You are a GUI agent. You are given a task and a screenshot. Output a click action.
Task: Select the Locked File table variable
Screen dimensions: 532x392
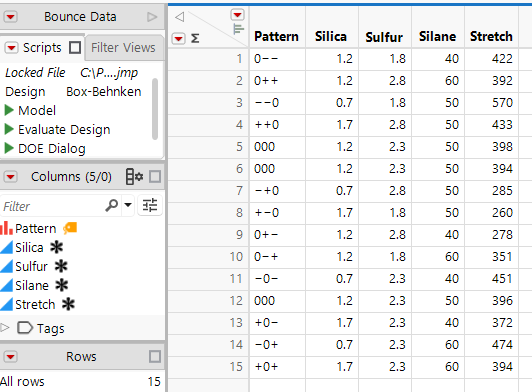(72, 73)
